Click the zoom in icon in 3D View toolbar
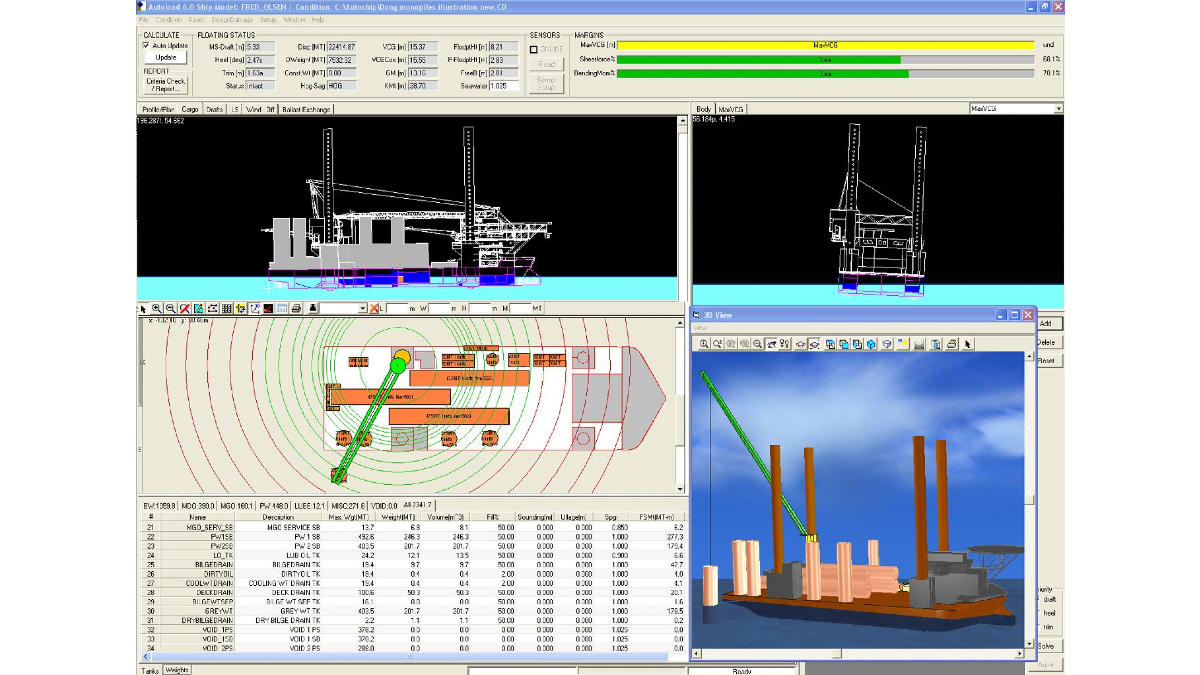This screenshot has height=675, width=1200. pyautogui.click(x=705, y=344)
